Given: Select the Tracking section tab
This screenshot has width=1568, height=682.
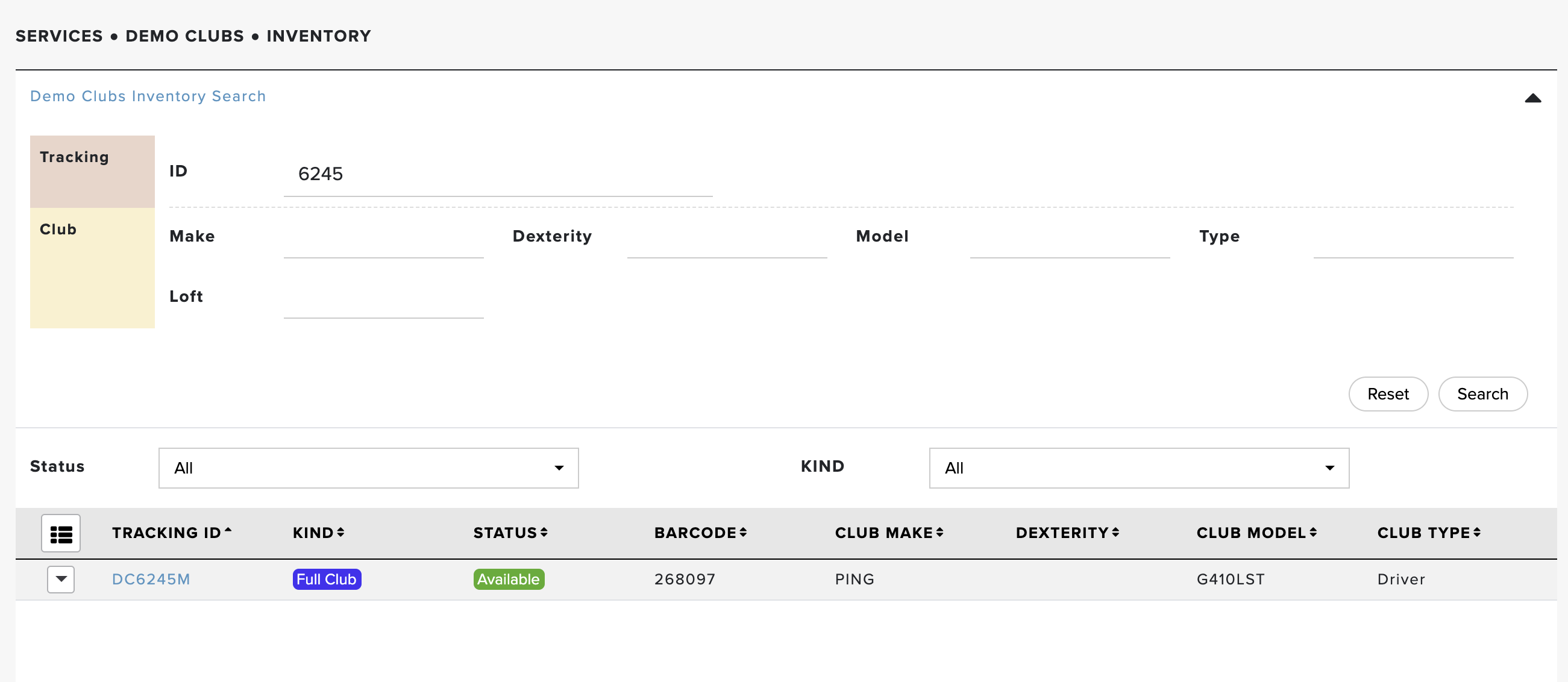Looking at the screenshot, I should (92, 172).
